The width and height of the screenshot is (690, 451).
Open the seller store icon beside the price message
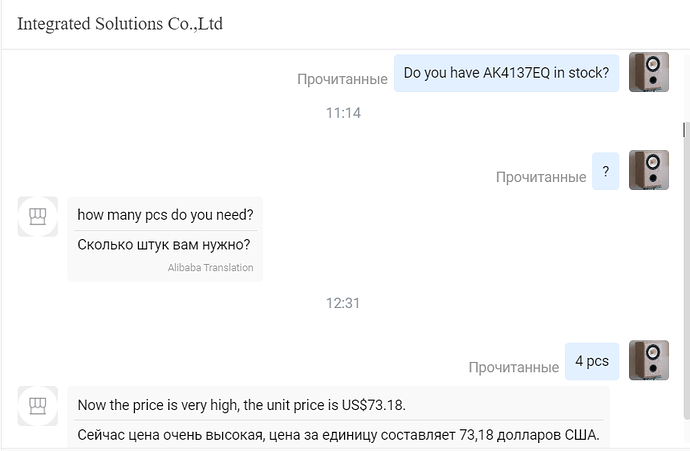[38, 405]
